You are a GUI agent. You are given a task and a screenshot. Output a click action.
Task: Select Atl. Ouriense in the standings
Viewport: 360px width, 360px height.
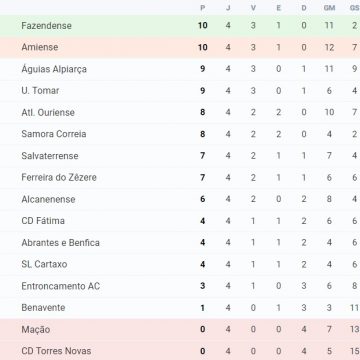click(48, 112)
